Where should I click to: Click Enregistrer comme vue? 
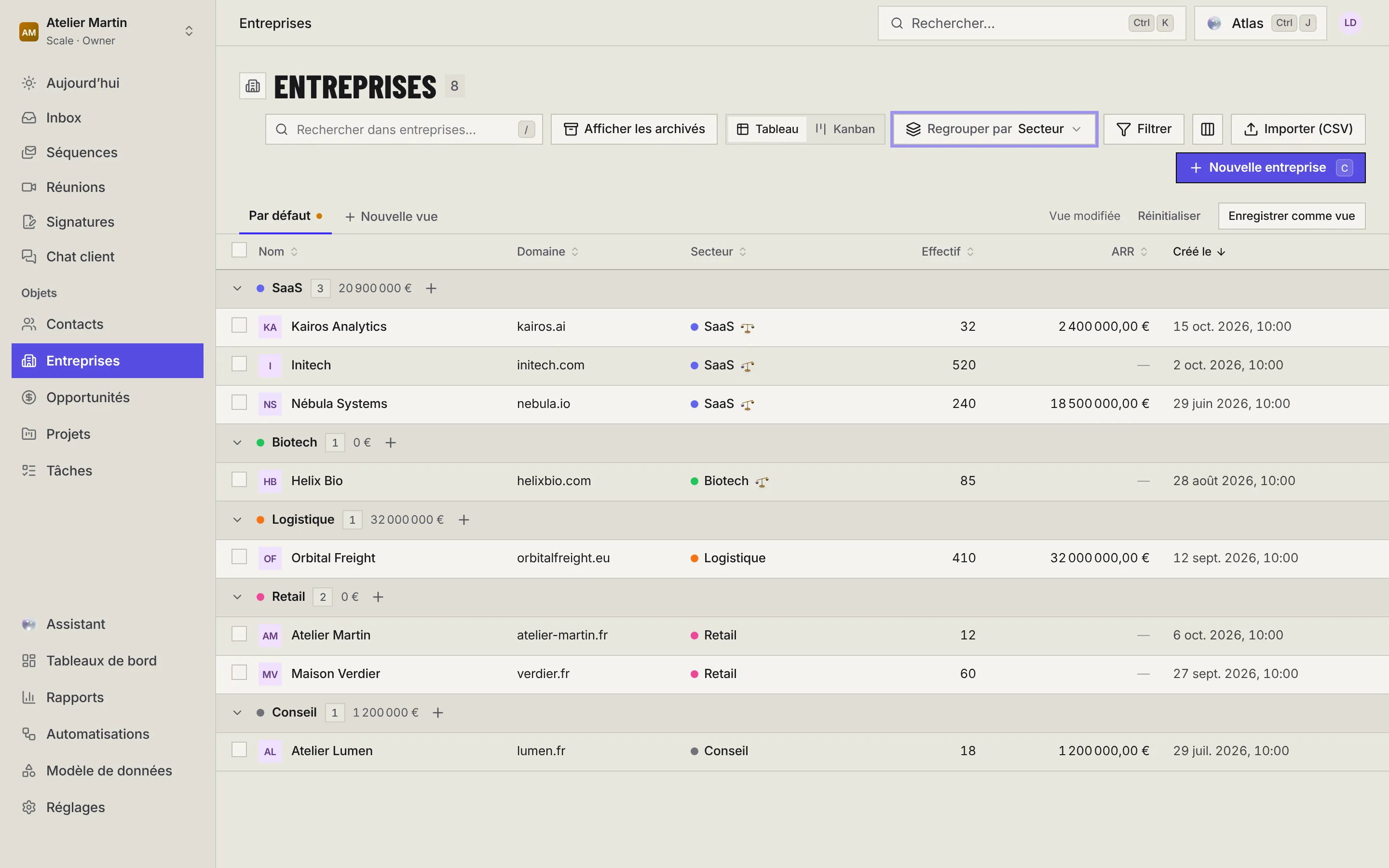tap(1292, 216)
